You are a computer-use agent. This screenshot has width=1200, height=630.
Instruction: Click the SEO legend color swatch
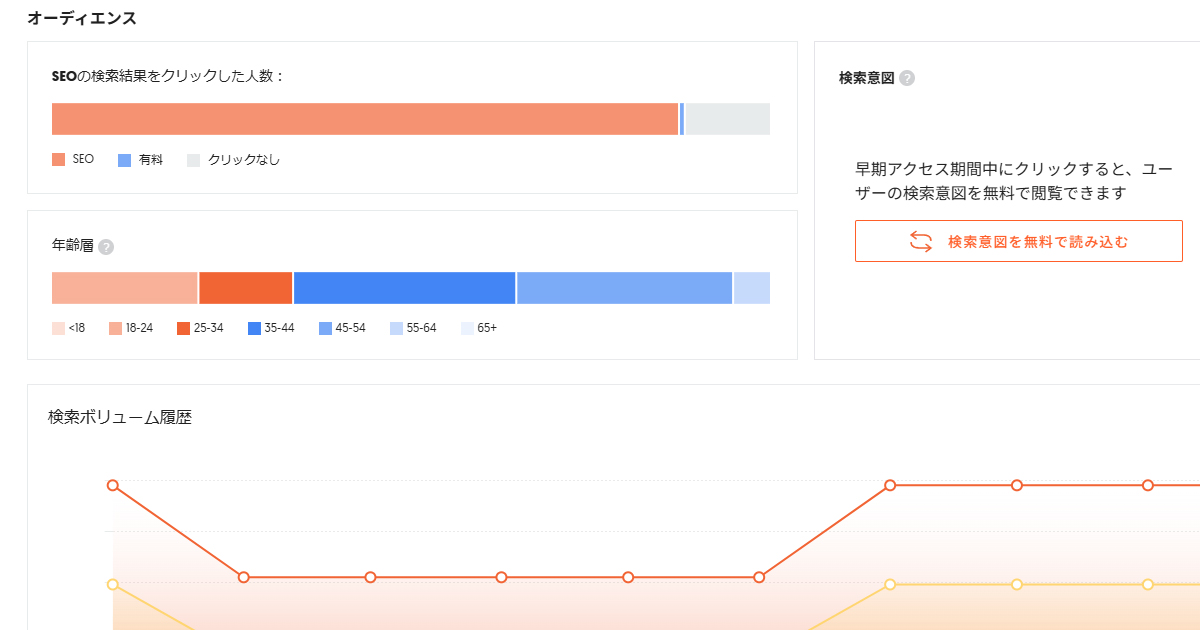tap(58, 159)
